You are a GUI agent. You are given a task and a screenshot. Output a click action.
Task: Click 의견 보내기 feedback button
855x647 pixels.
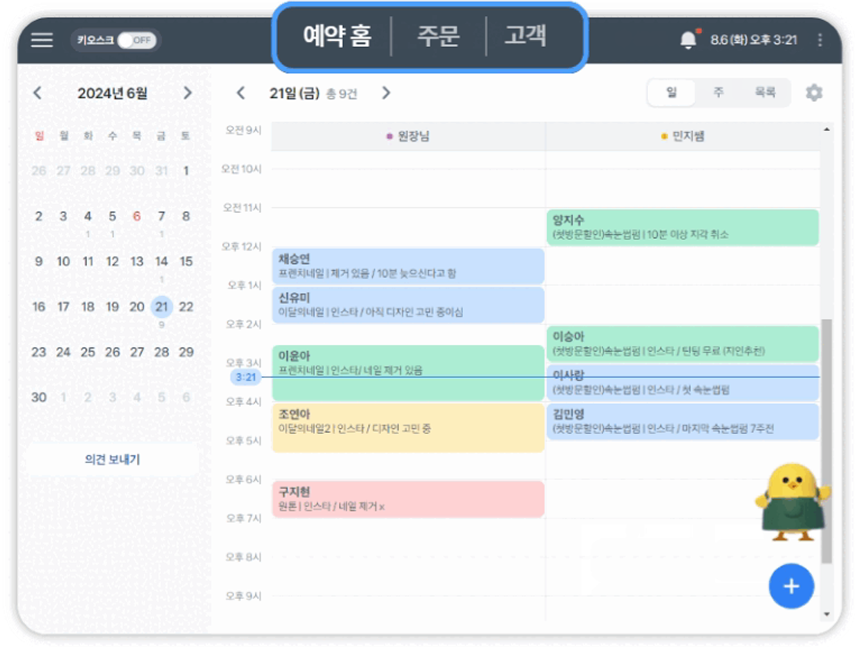click(x=112, y=459)
